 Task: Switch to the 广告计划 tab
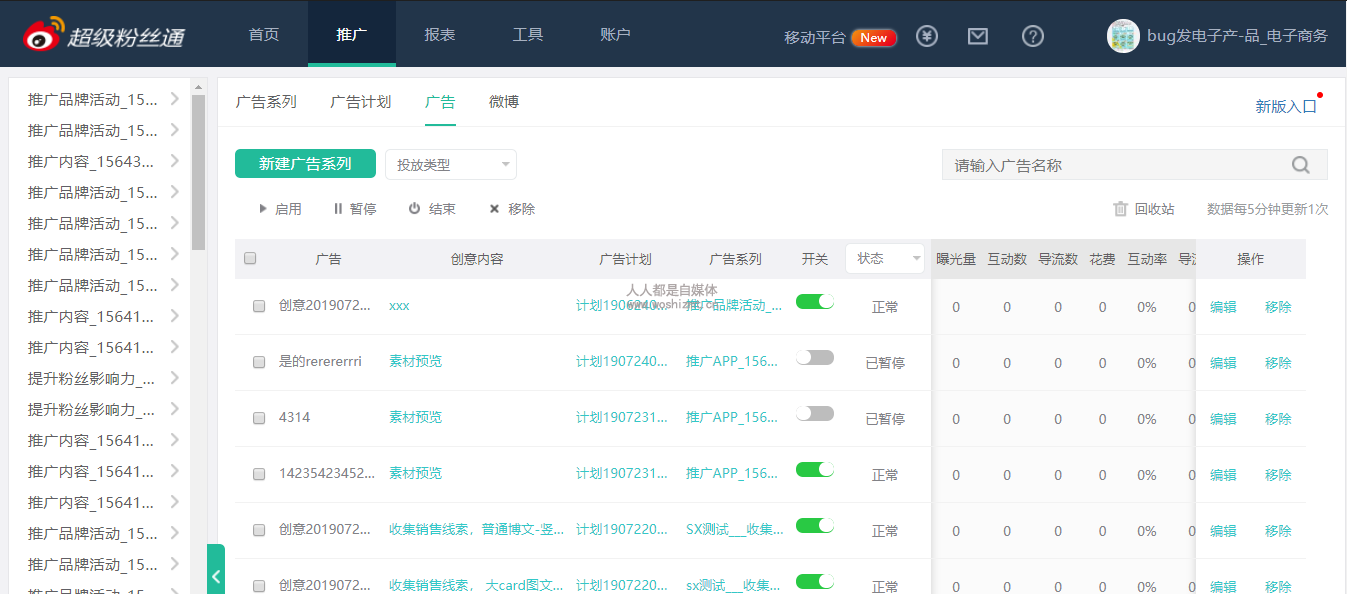click(x=360, y=102)
